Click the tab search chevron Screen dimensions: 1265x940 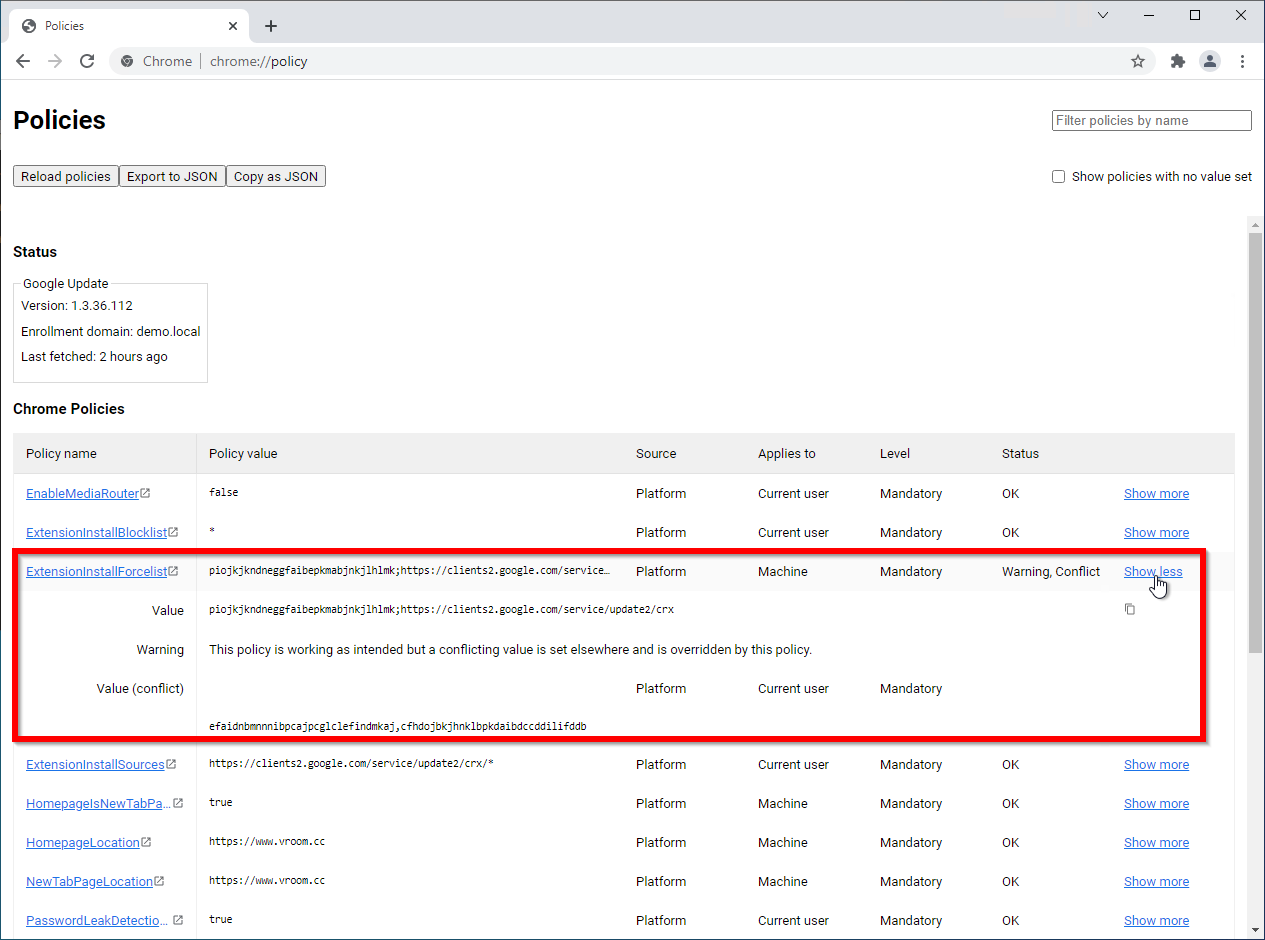tap(1103, 15)
